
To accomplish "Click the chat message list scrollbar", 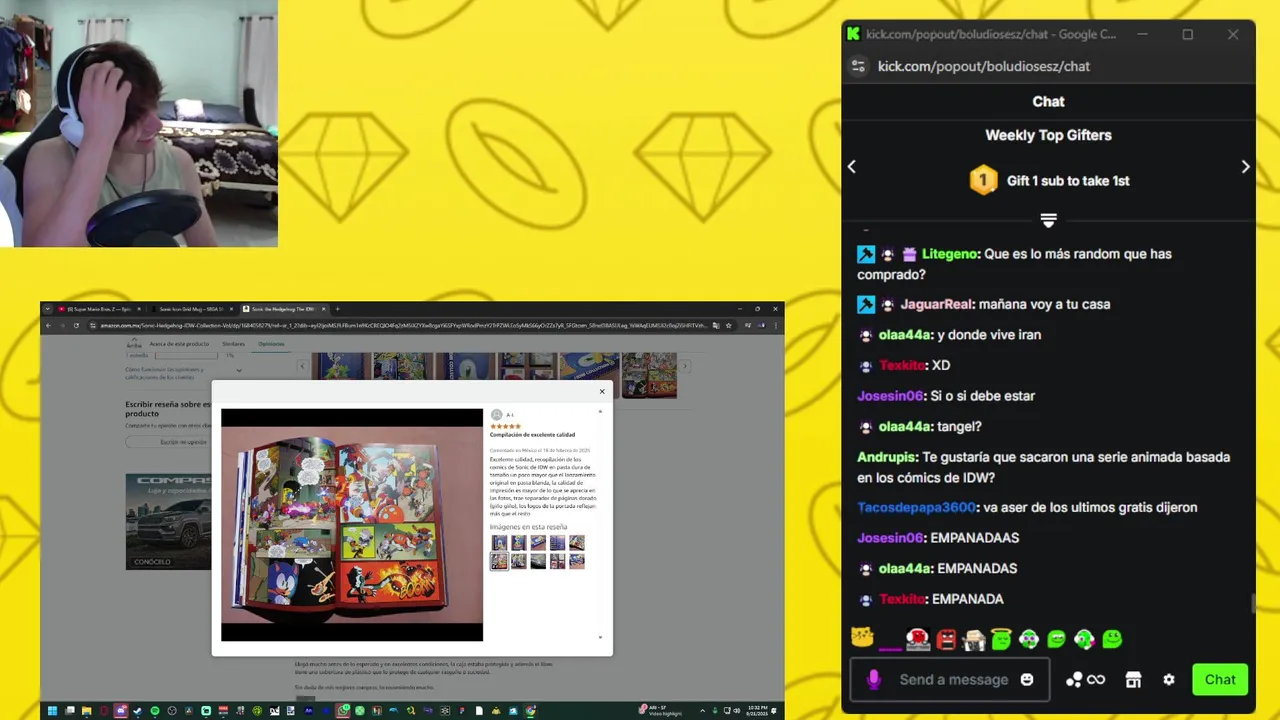I will (1251, 604).
